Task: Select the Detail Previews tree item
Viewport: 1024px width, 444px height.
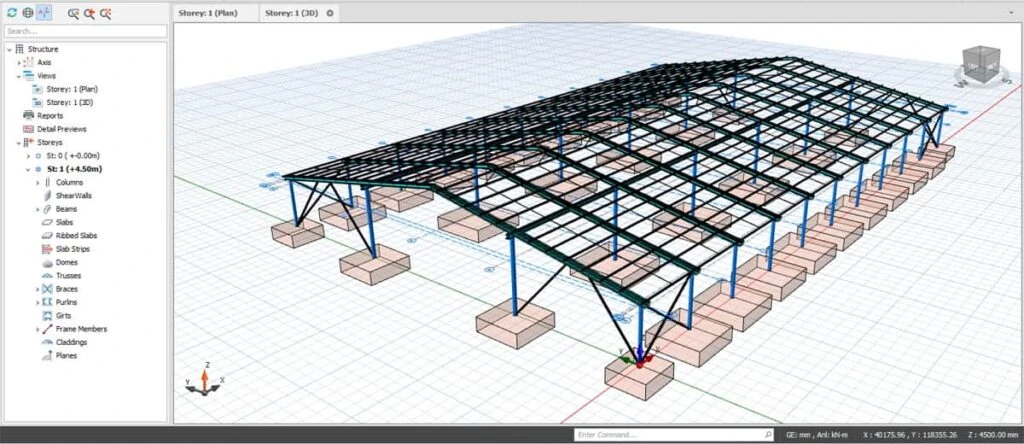Action: 61,129
